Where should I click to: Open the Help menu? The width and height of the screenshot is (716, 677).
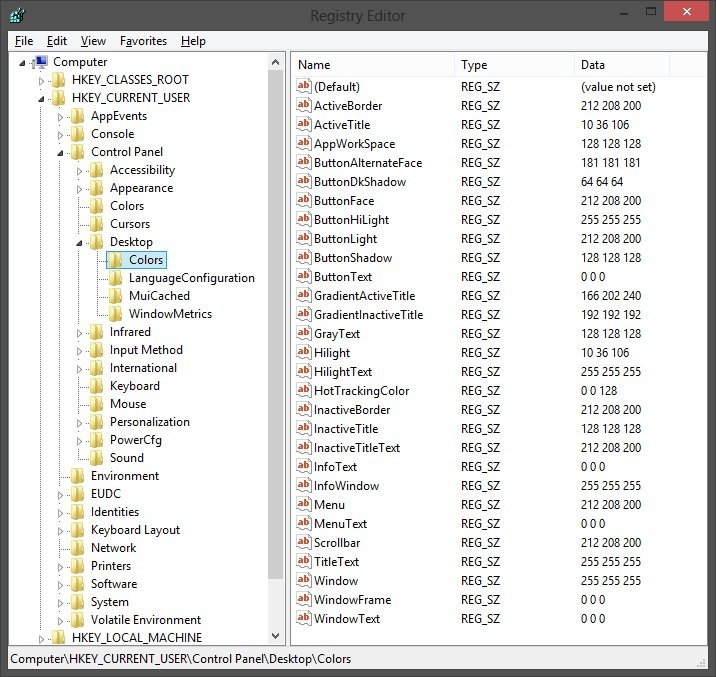193,41
